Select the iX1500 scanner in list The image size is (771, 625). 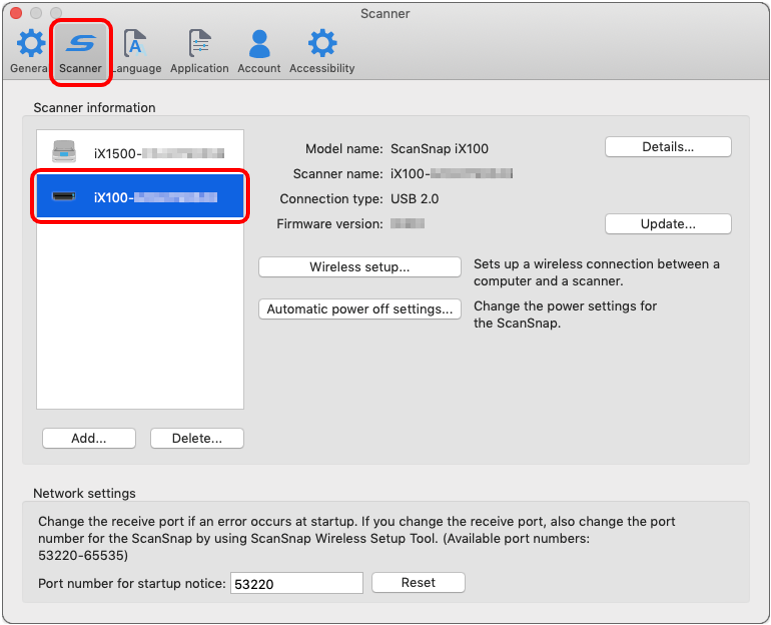(140, 152)
